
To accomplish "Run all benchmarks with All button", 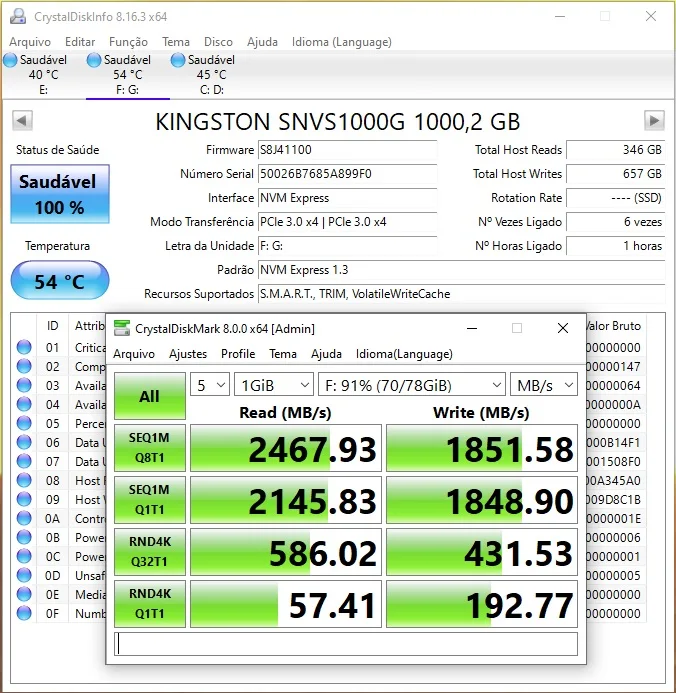I will (150, 396).
